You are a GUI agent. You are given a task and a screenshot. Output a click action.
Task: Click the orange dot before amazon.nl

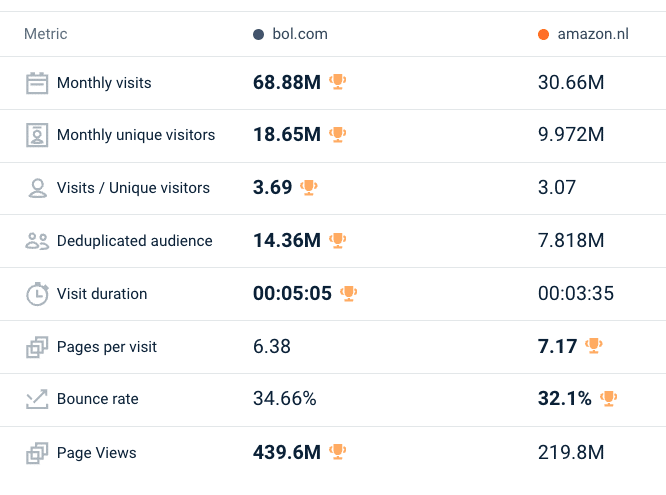tap(543, 35)
